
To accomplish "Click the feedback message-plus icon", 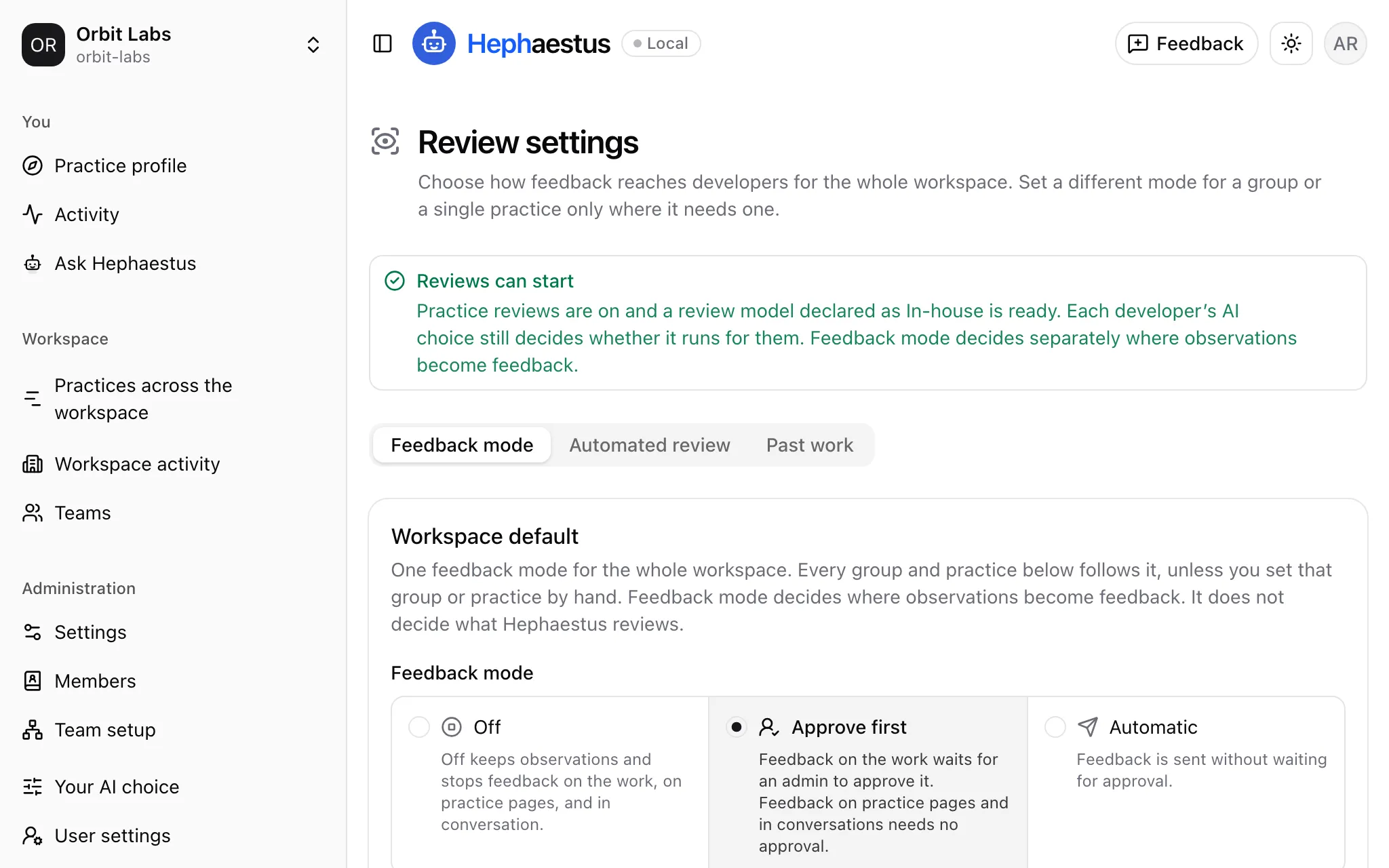I will [x=1137, y=44].
